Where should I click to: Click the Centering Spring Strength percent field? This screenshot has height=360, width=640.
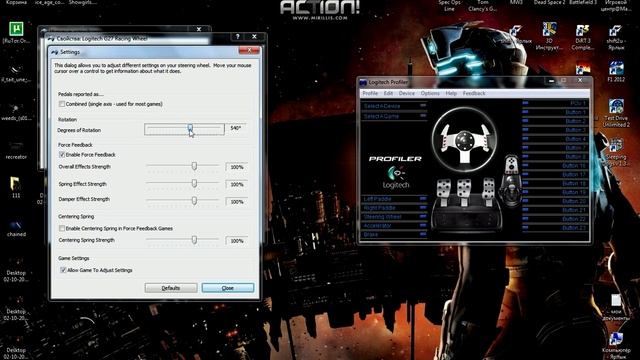tap(237, 241)
